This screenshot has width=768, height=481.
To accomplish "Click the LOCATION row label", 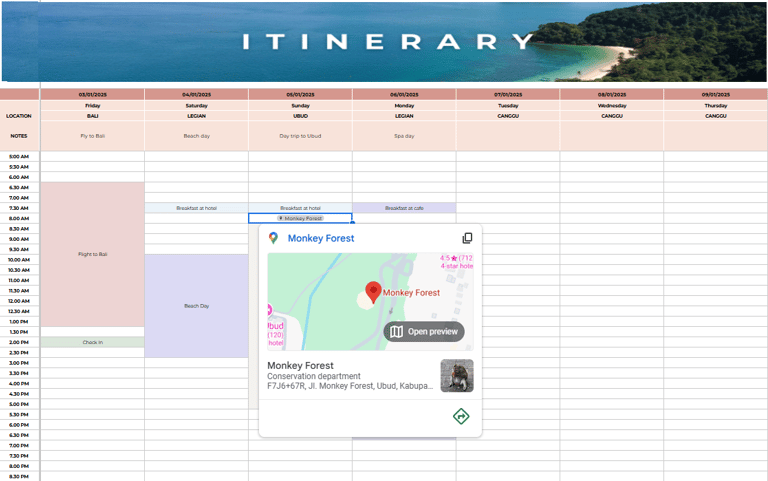I will (x=19, y=116).
